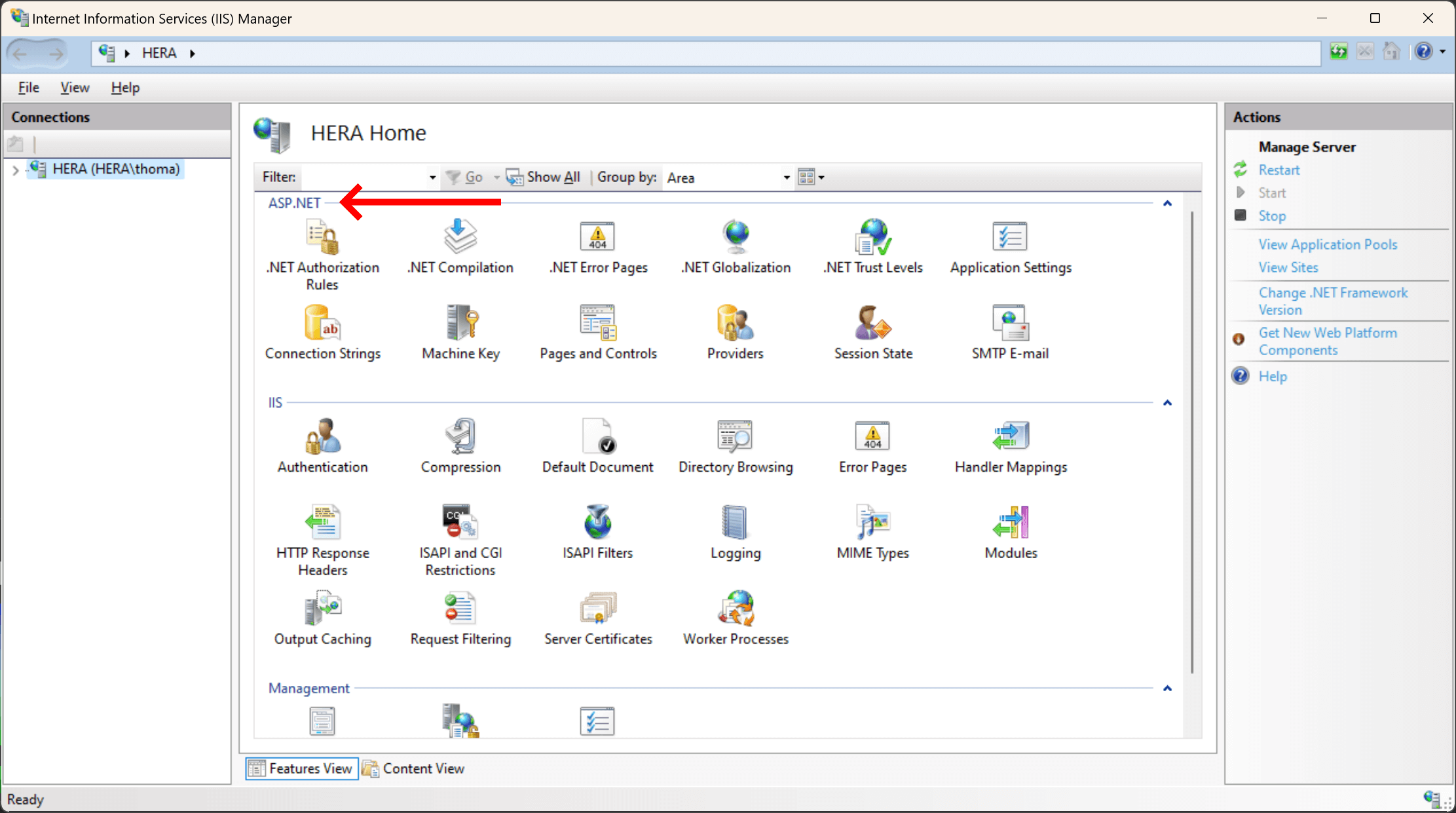Open the Group by Area dropdown
The width and height of the screenshot is (1456, 813).
pyautogui.click(x=785, y=177)
